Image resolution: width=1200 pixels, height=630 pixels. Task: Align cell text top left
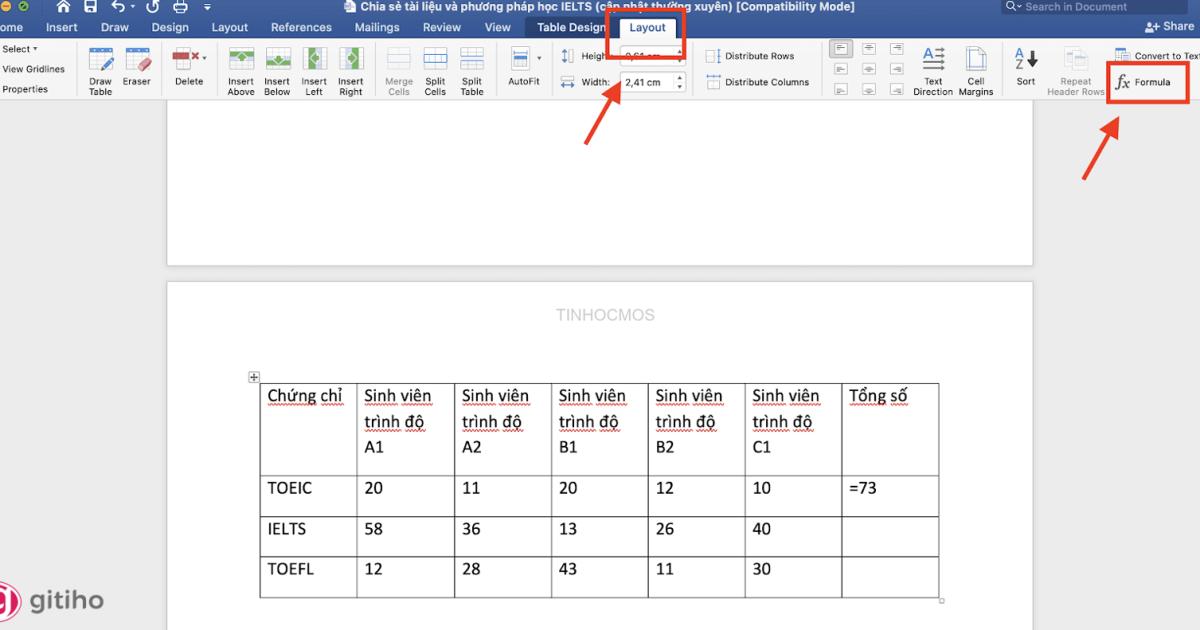click(x=842, y=48)
